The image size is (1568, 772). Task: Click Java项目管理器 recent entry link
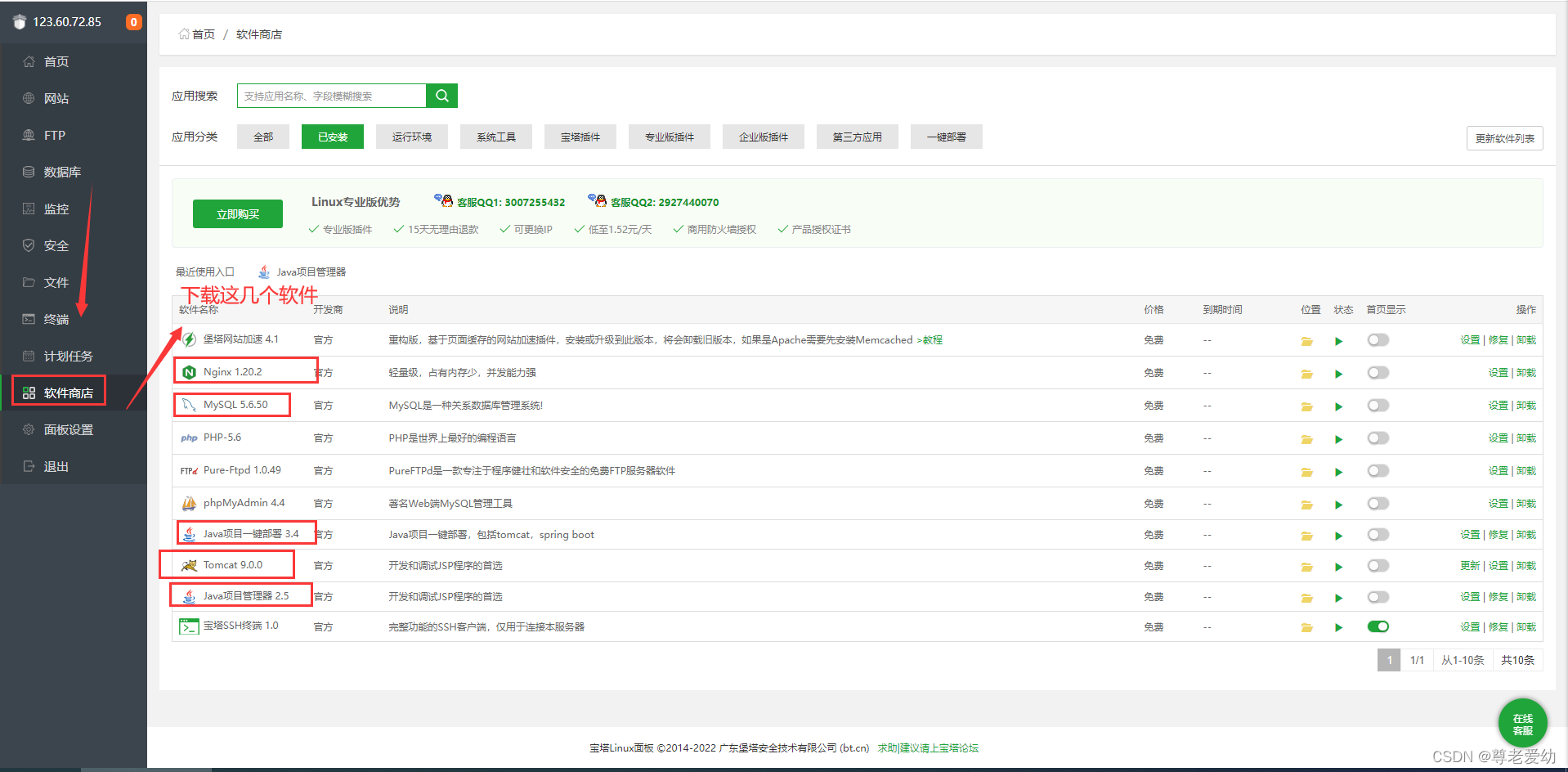click(x=311, y=272)
